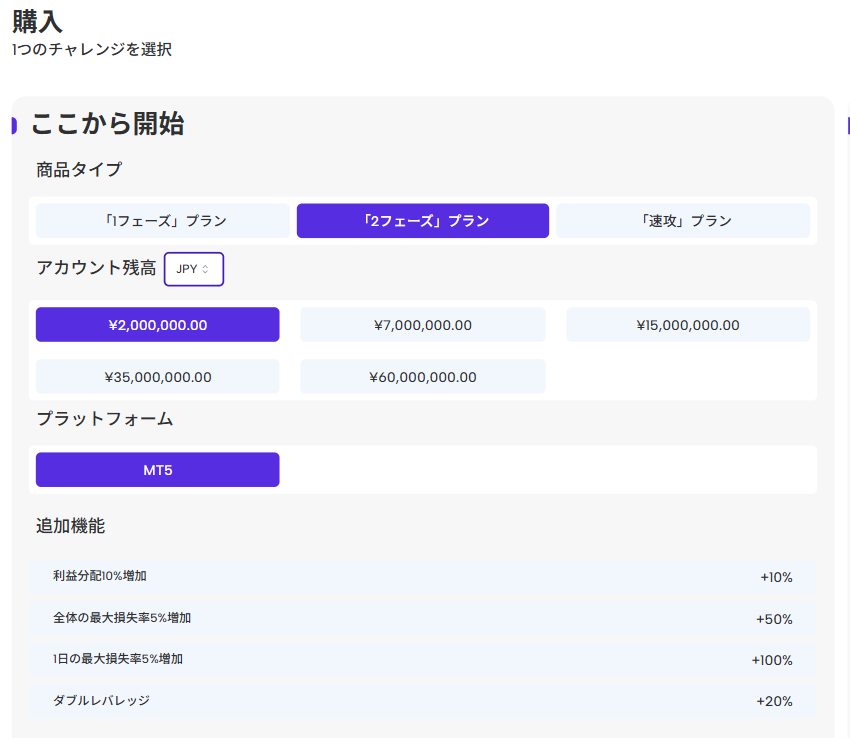Select the ¥60,000,000.00 balance option
Screen dimensions: 850x738
point(423,377)
